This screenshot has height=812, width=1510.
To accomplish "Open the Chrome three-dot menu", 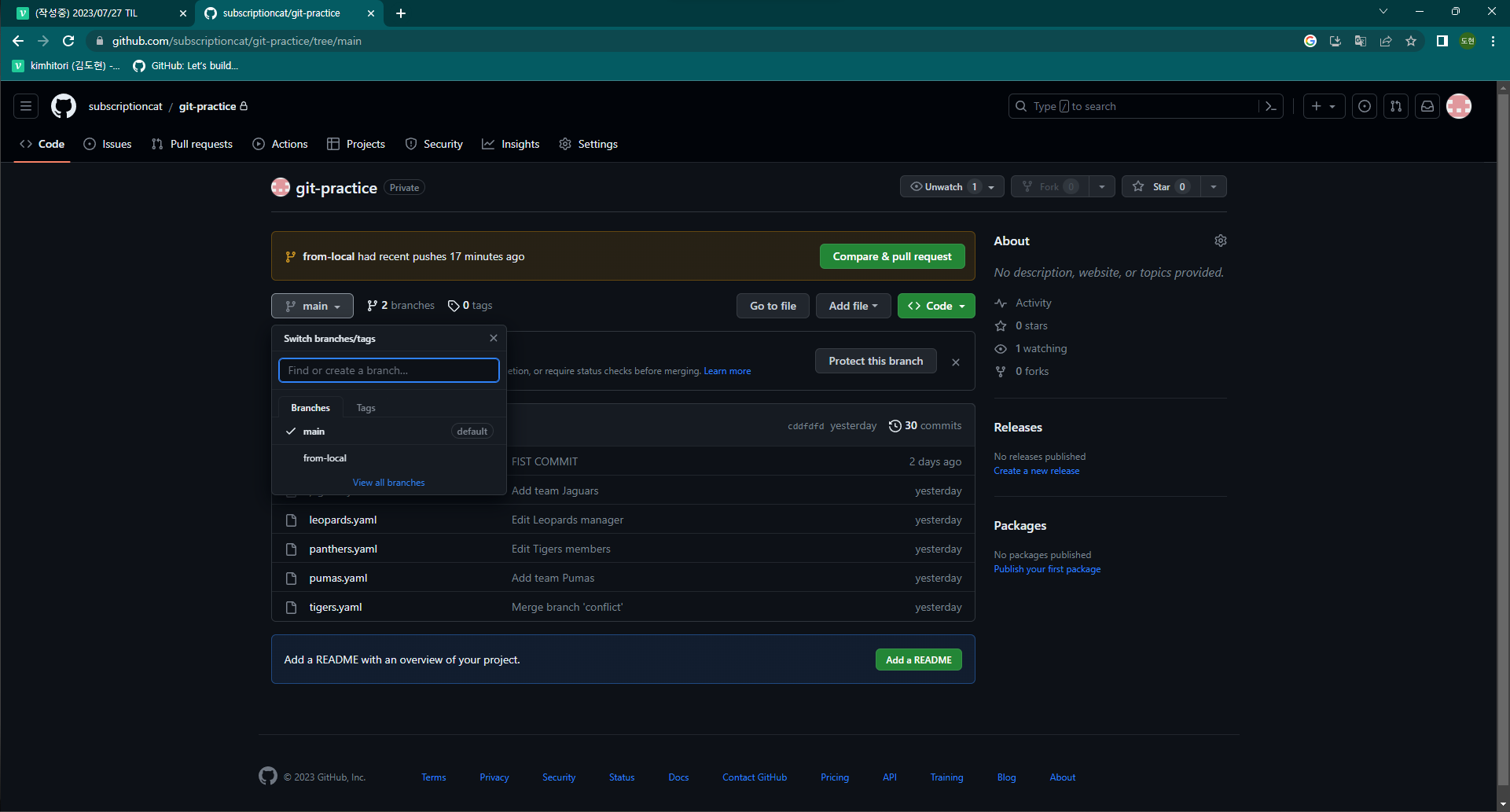I will (1493, 41).
